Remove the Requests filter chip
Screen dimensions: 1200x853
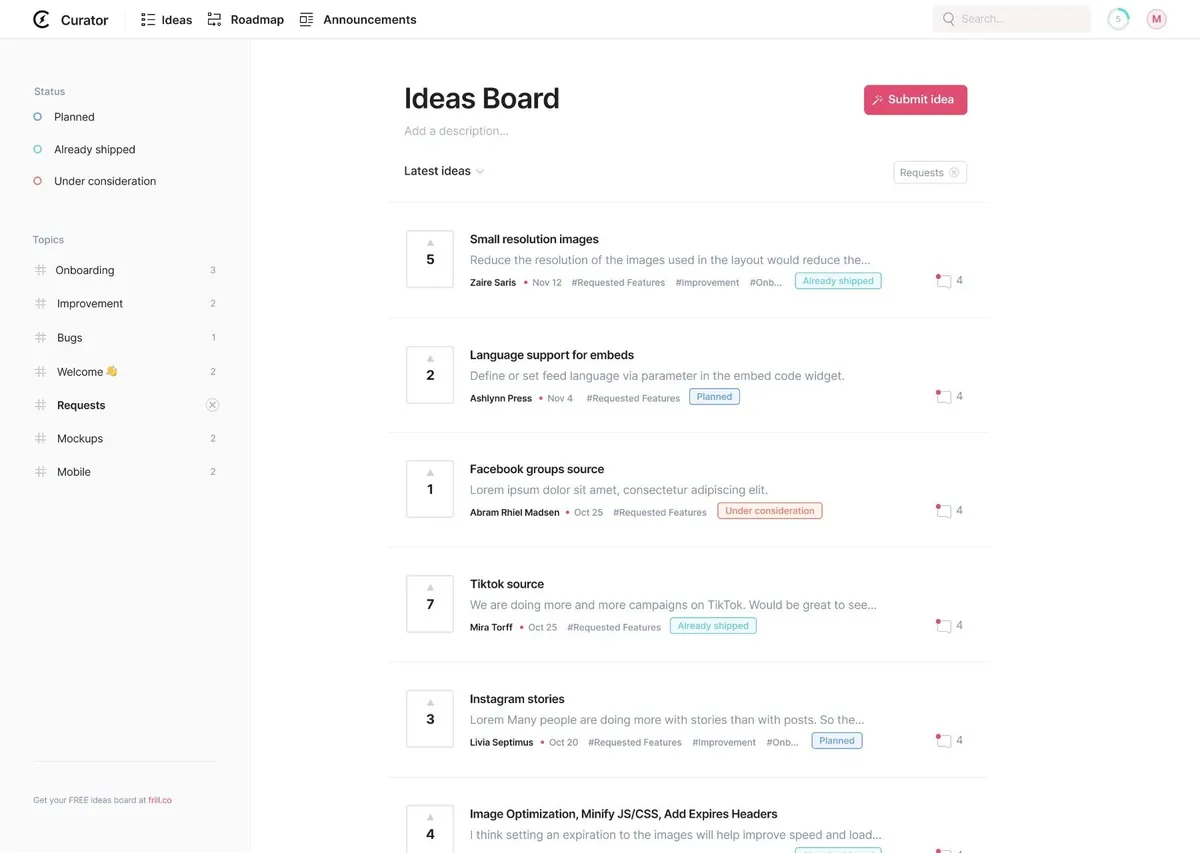954,172
